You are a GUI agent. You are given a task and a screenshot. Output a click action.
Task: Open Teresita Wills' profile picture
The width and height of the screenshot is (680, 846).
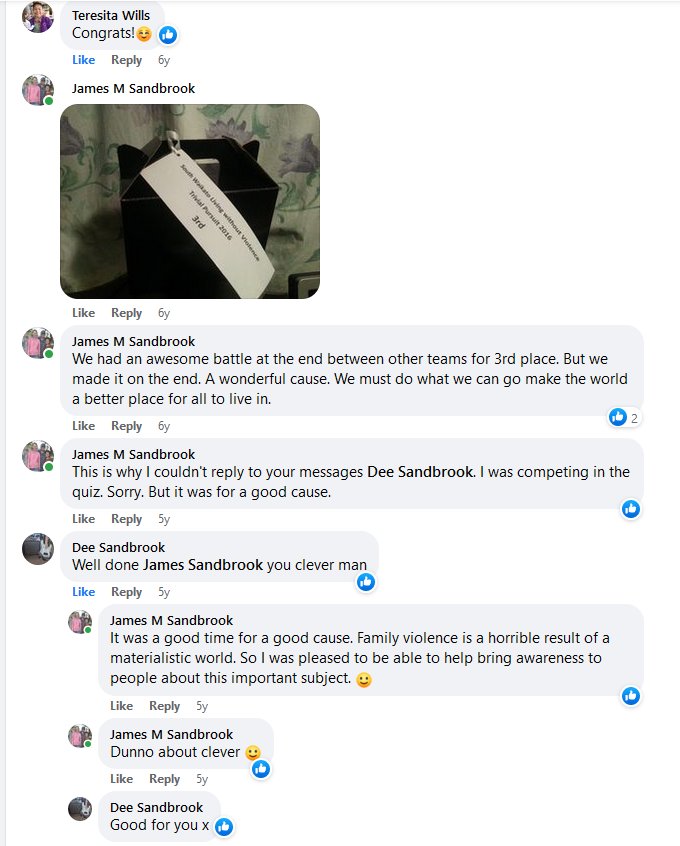tap(38, 17)
